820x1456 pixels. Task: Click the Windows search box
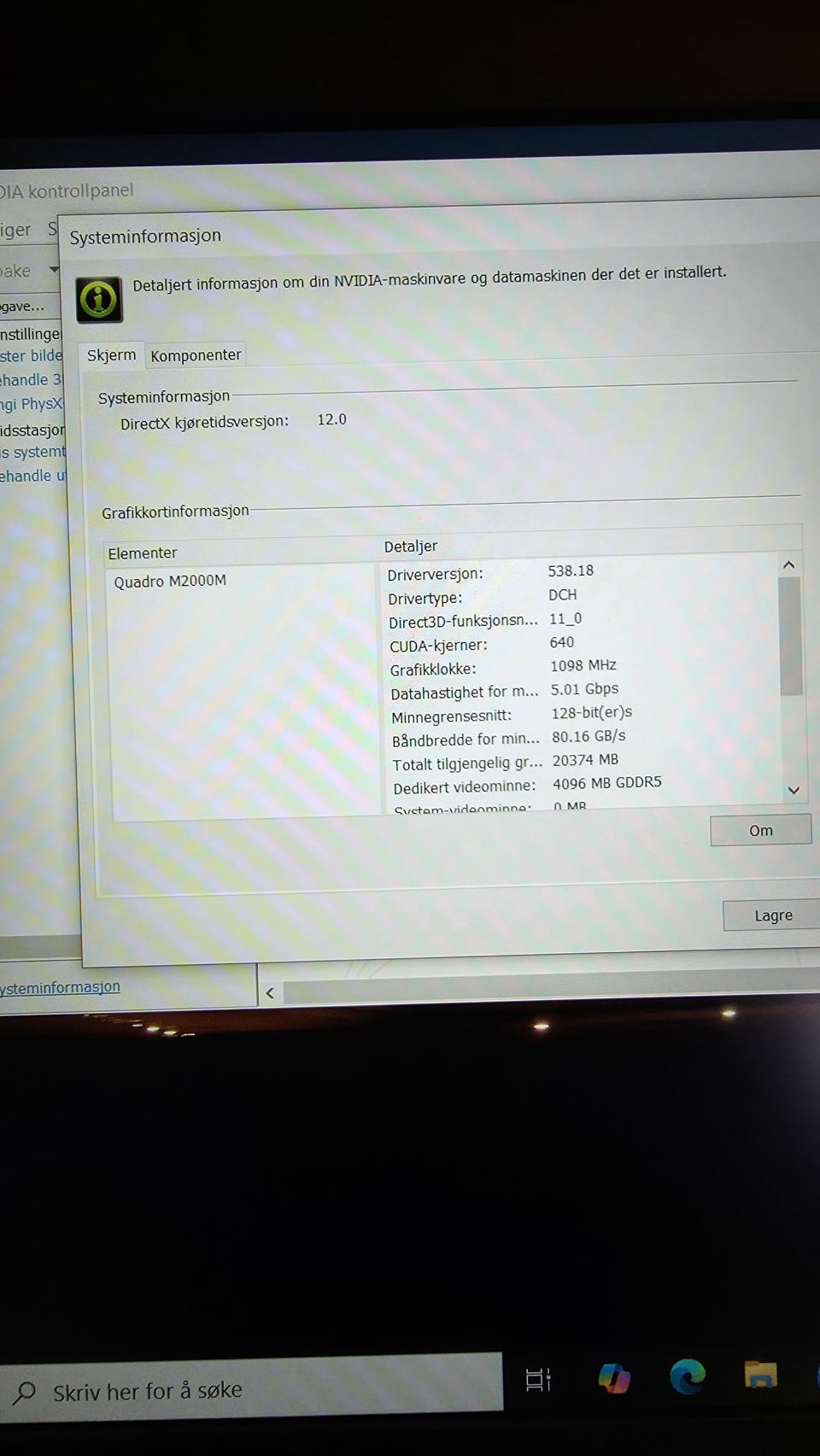pos(251,1389)
